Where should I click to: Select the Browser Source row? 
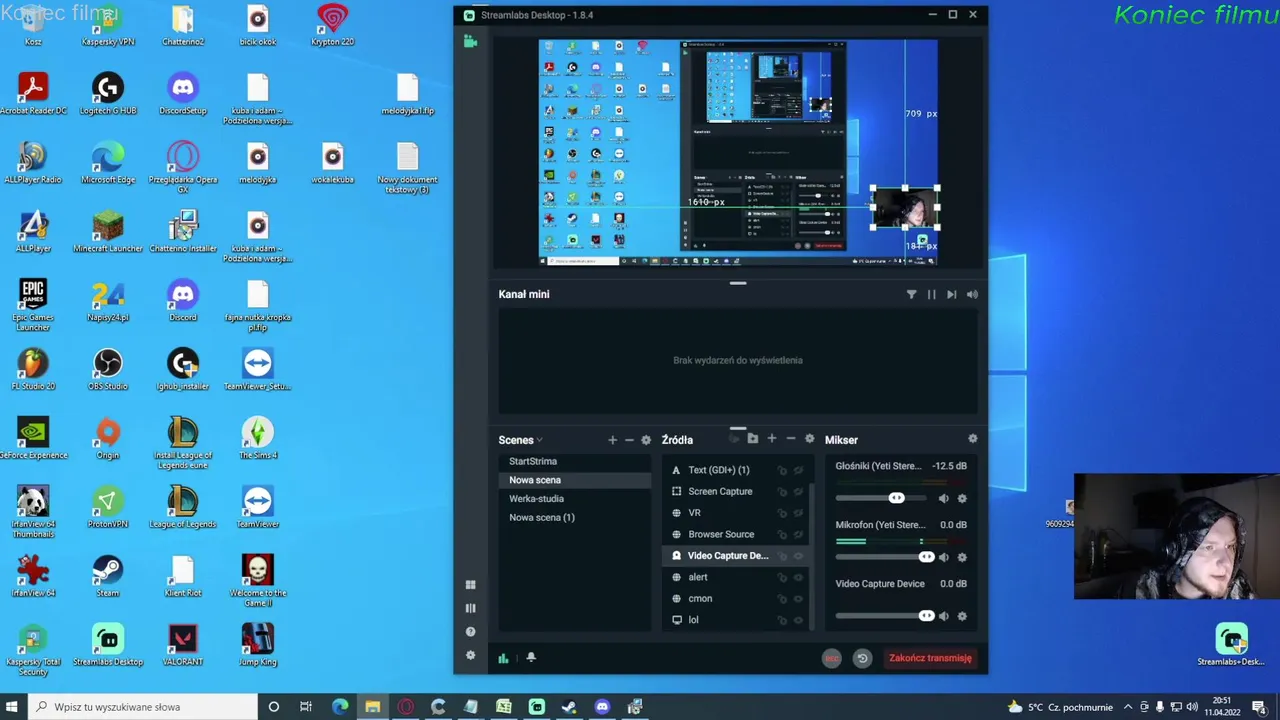(735, 535)
